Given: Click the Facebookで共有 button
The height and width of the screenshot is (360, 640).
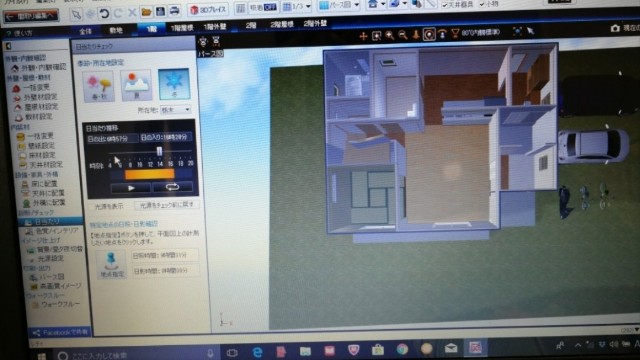Looking at the screenshot, I should point(60,332).
